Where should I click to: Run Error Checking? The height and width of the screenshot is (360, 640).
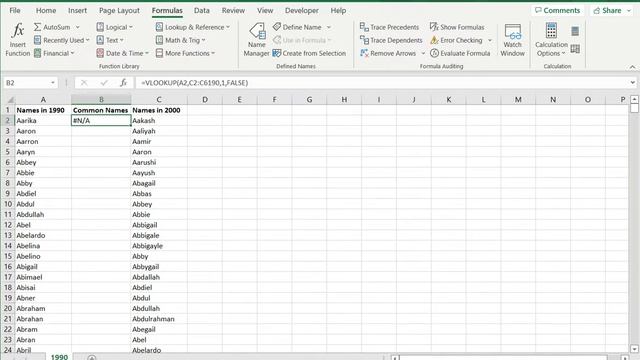[x=456, y=40]
